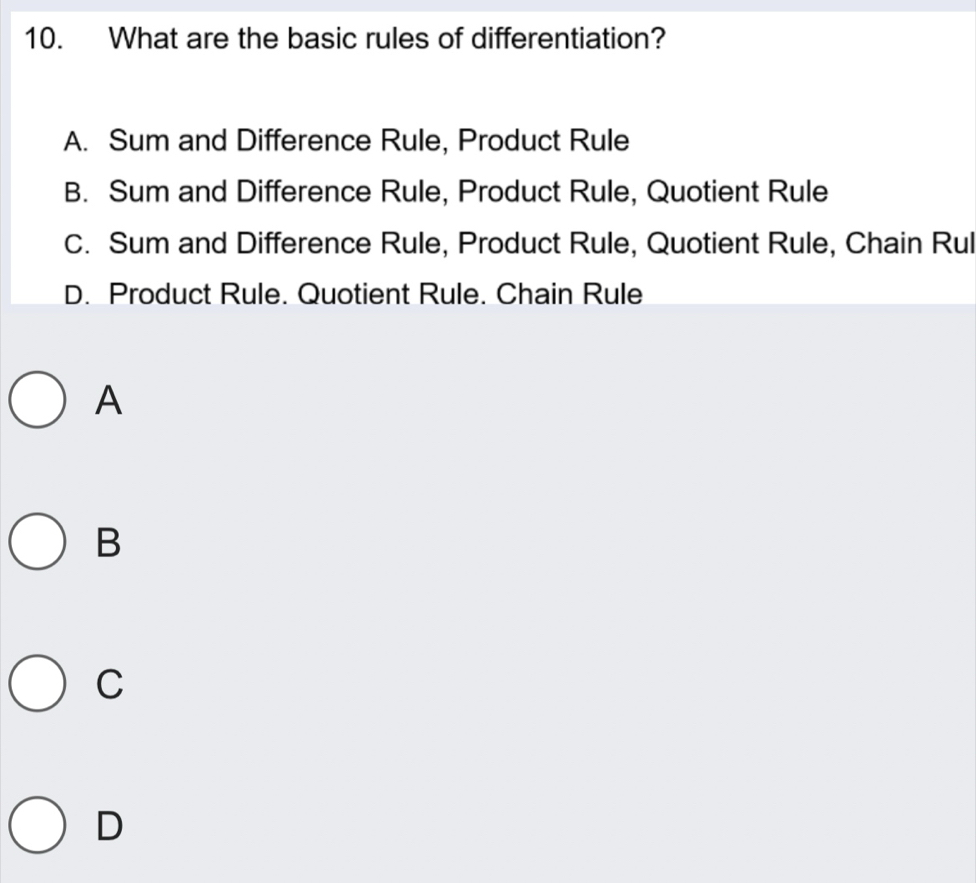Click option text 'Sum and Difference Rule, Product Rule'
976x883 pixels.
coord(369,141)
